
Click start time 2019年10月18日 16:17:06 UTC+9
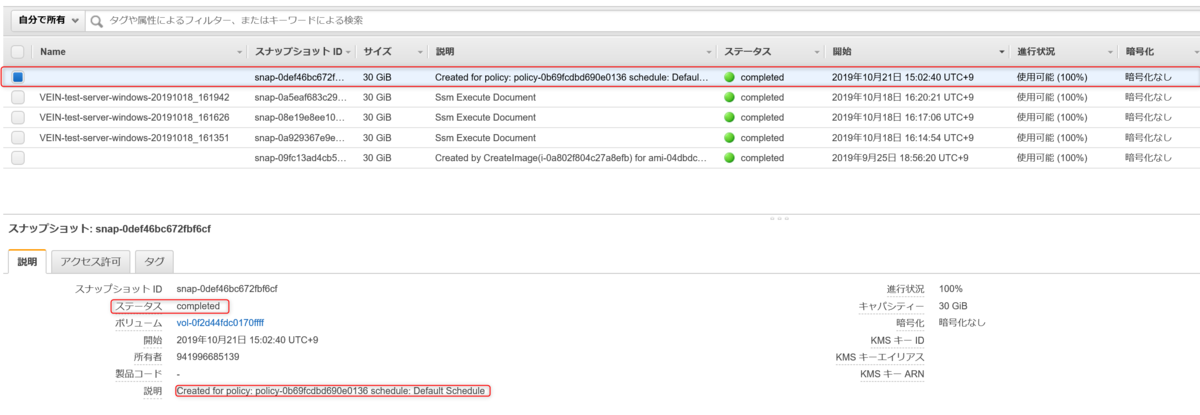[902, 117]
